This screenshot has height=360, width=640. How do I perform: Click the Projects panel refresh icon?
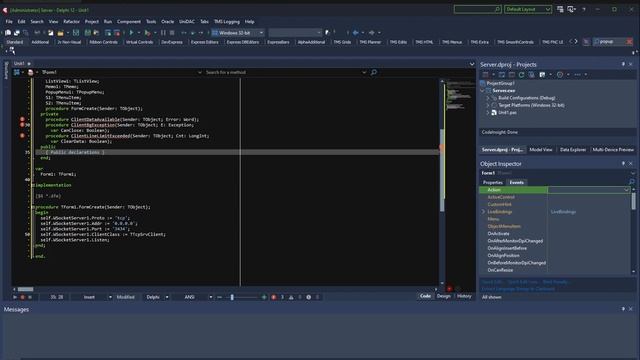[521, 75]
